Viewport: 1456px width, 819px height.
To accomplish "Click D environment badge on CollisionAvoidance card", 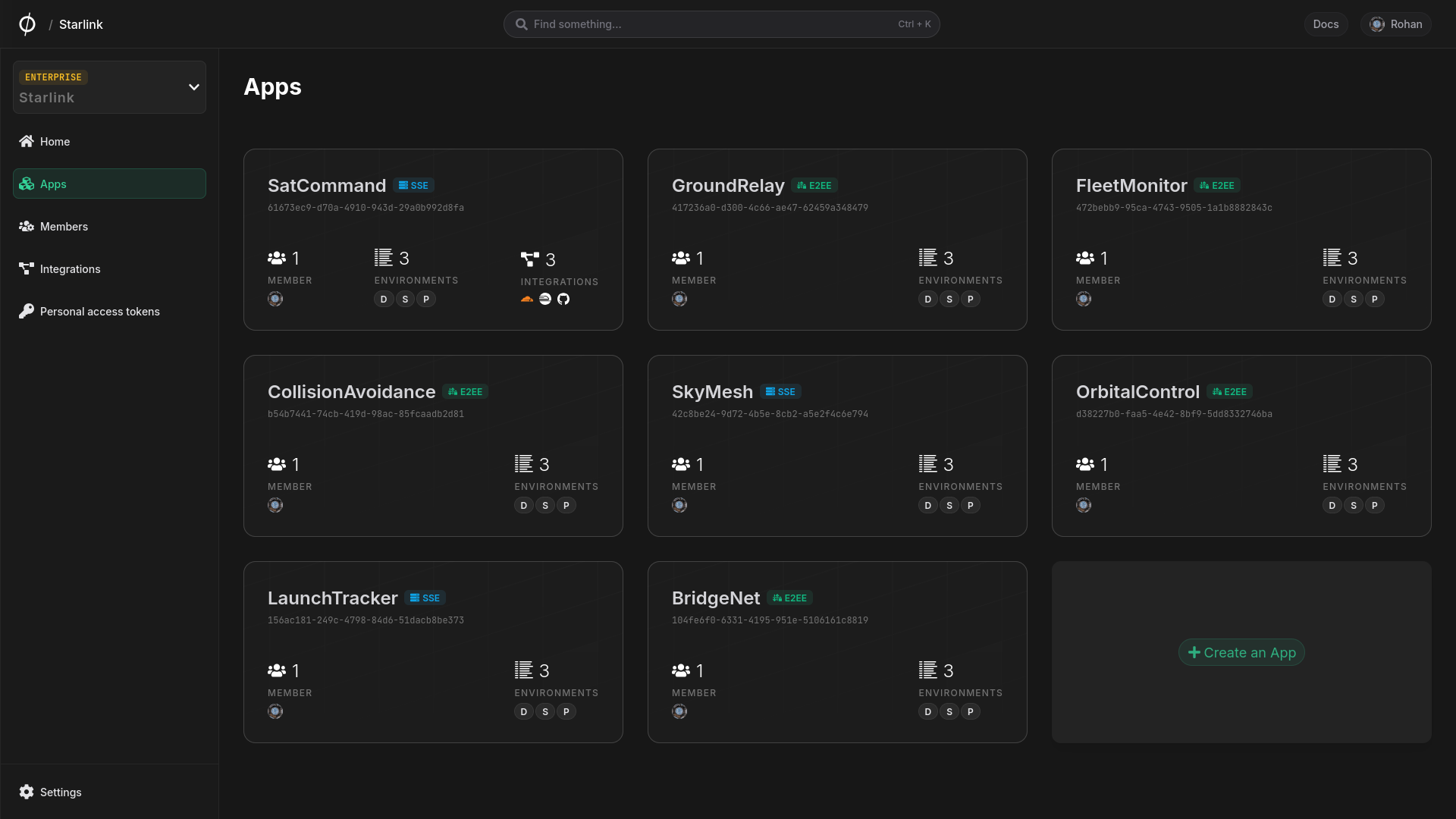I will point(523,505).
